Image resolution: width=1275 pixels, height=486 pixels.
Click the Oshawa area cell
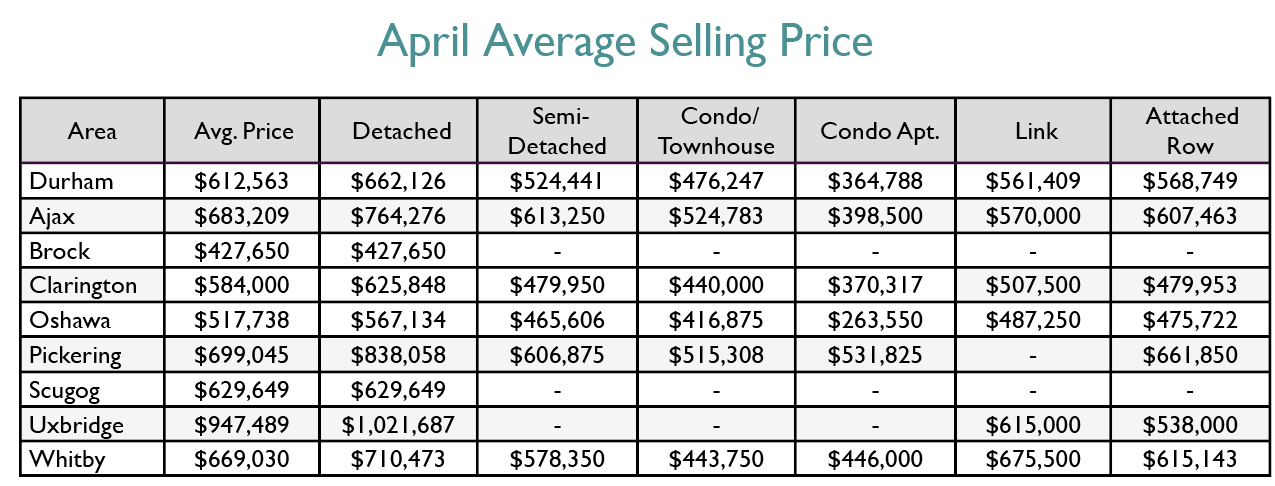(x=69, y=320)
